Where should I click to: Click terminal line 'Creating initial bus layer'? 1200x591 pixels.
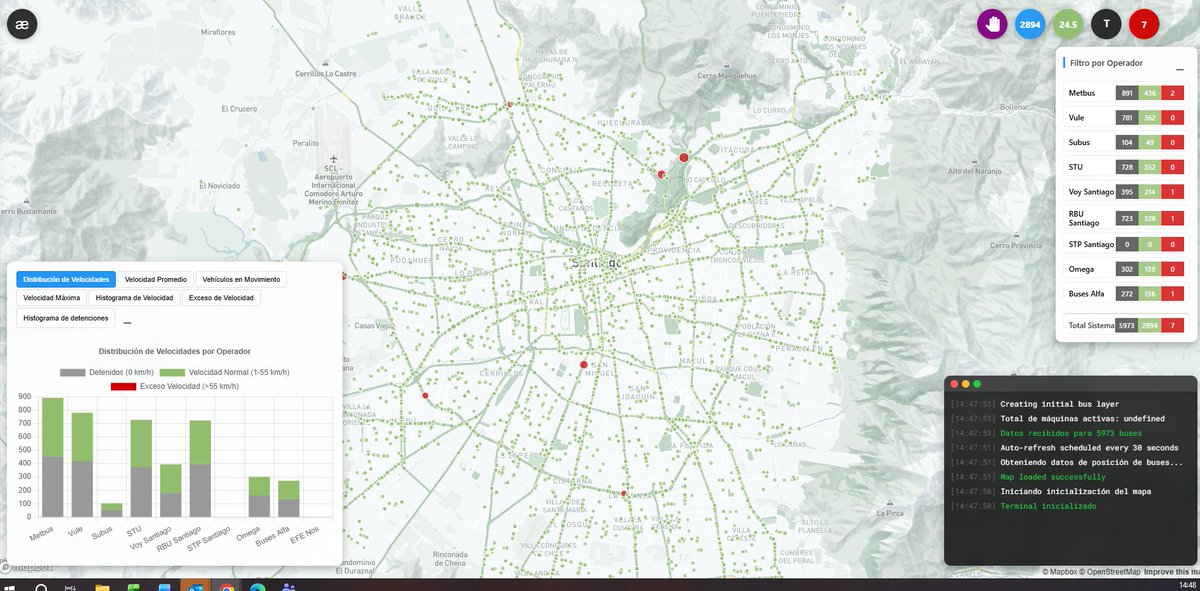1059,404
